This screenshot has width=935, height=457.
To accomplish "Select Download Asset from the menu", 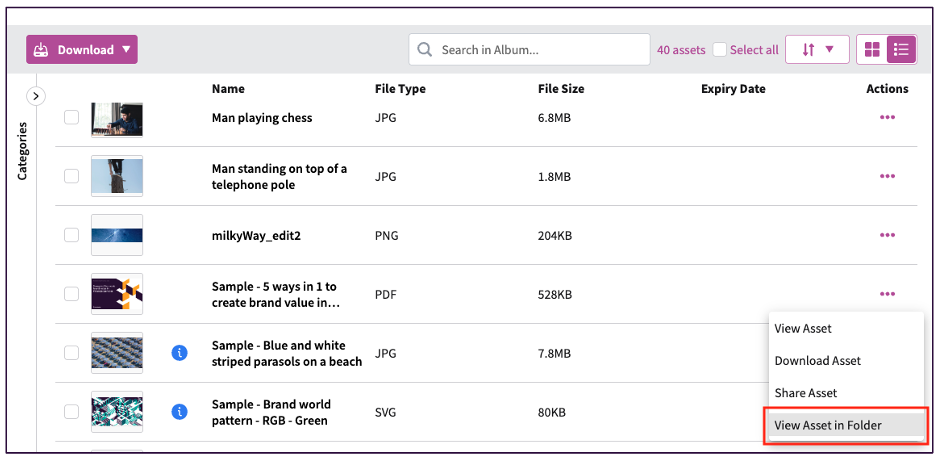I will click(x=817, y=361).
